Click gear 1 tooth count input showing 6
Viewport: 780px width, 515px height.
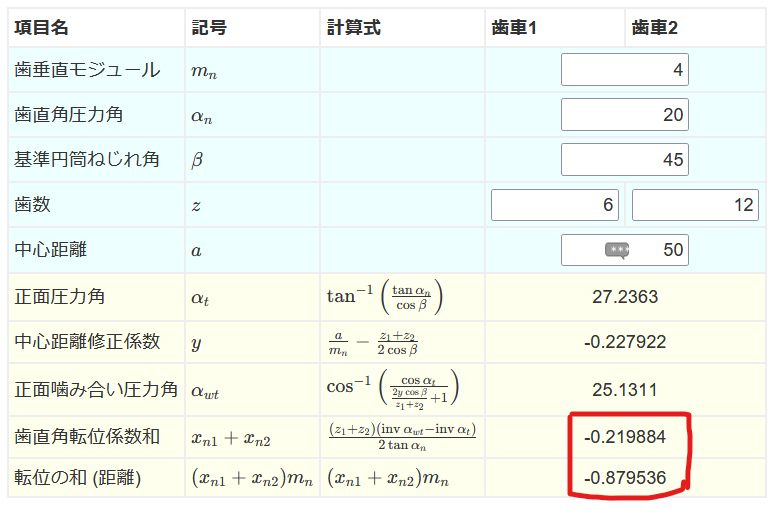click(554, 205)
